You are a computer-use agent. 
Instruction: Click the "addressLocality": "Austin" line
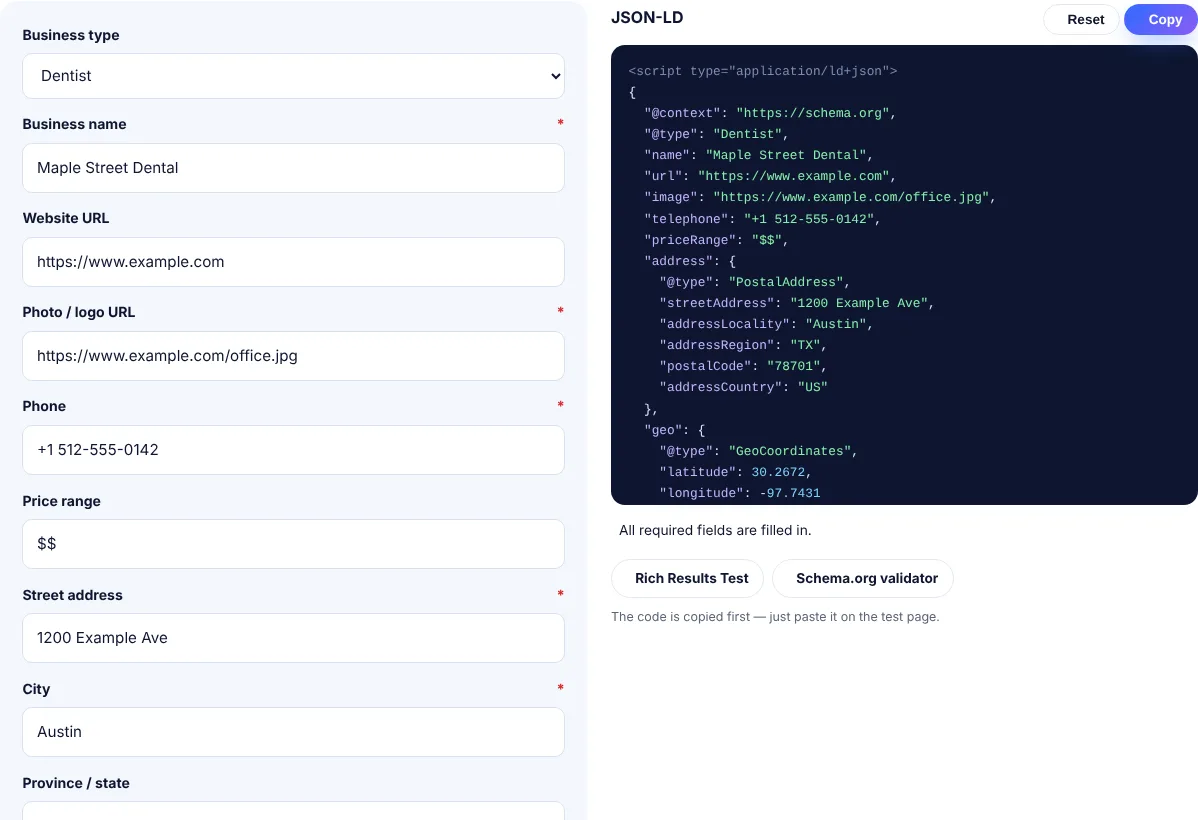[766, 324]
